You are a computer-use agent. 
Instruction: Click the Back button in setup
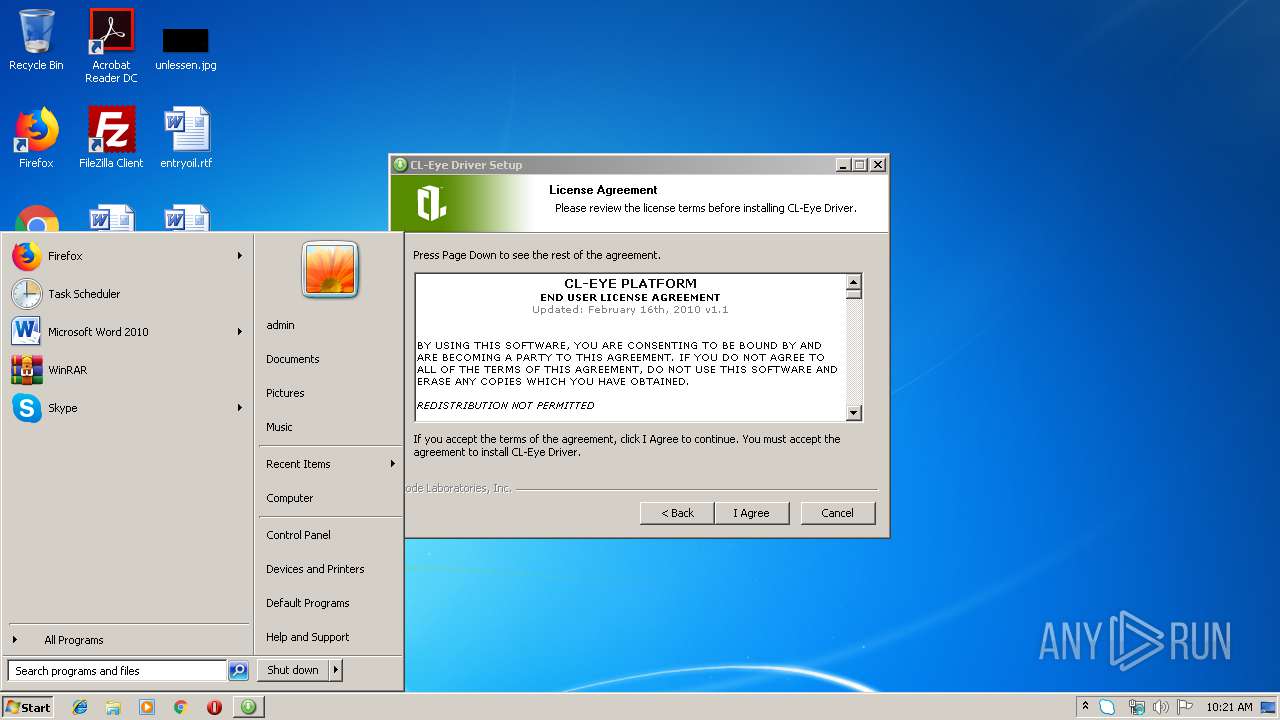(x=677, y=513)
